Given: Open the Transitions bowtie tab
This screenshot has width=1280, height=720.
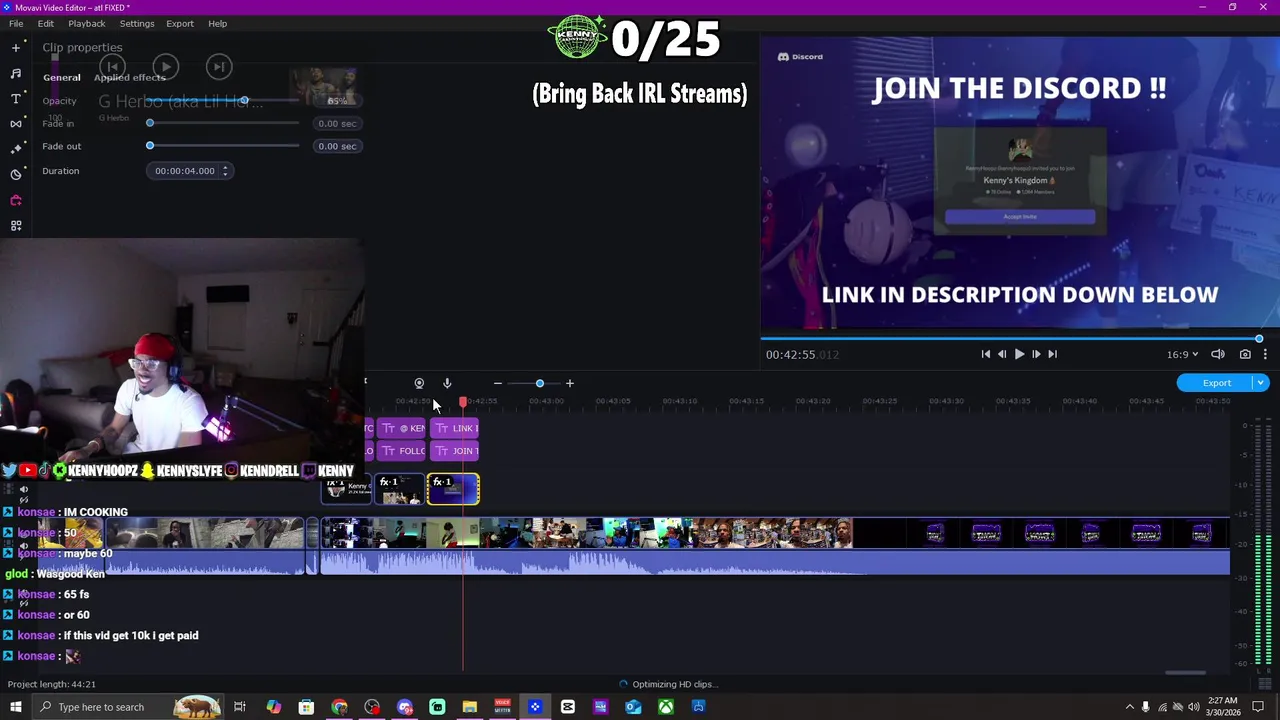Looking at the screenshot, I should tap(15, 123).
